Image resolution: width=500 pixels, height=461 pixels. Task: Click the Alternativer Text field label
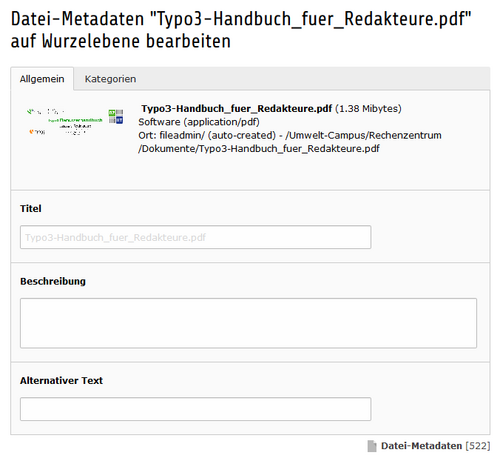pyautogui.click(x=61, y=381)
